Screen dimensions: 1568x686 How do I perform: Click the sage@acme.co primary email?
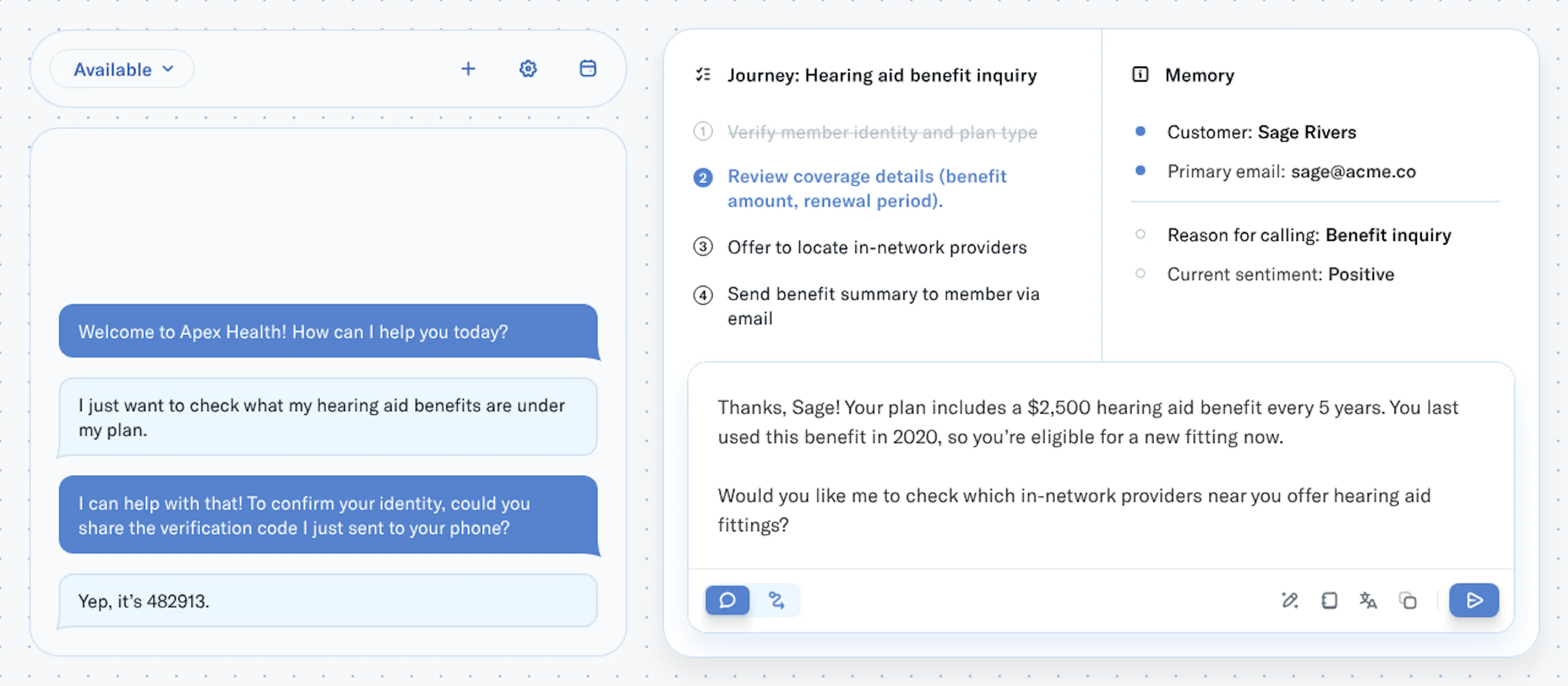coord(1353,171)
